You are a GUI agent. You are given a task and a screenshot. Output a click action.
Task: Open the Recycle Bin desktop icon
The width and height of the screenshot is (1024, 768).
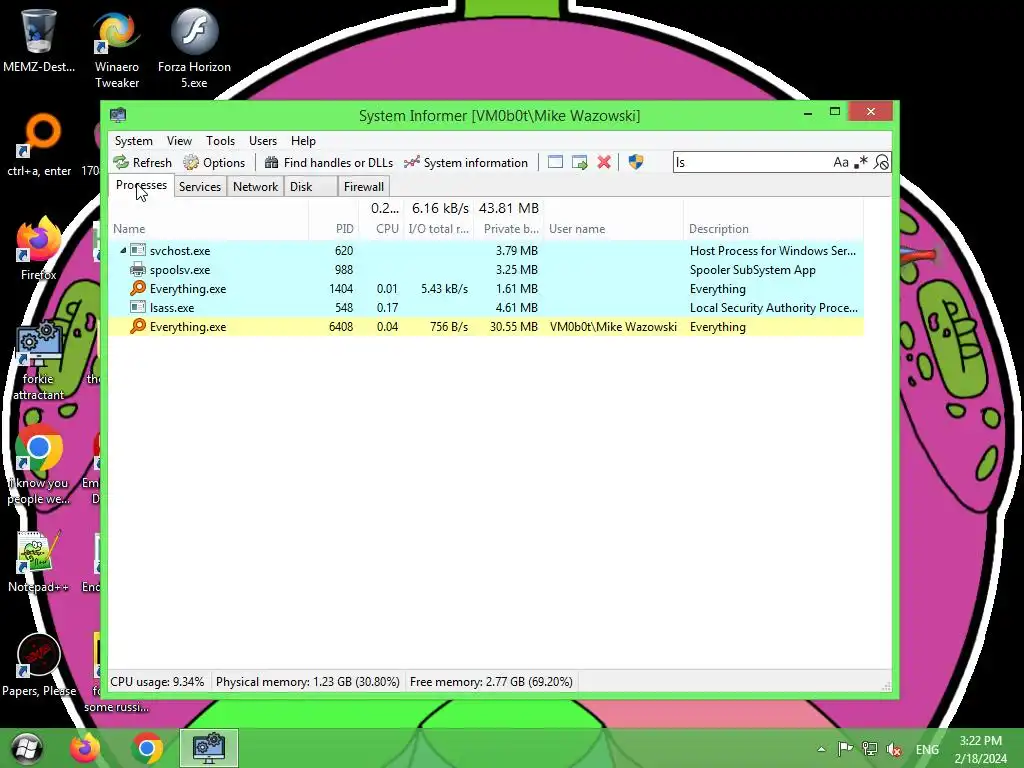tap(39, 39)
